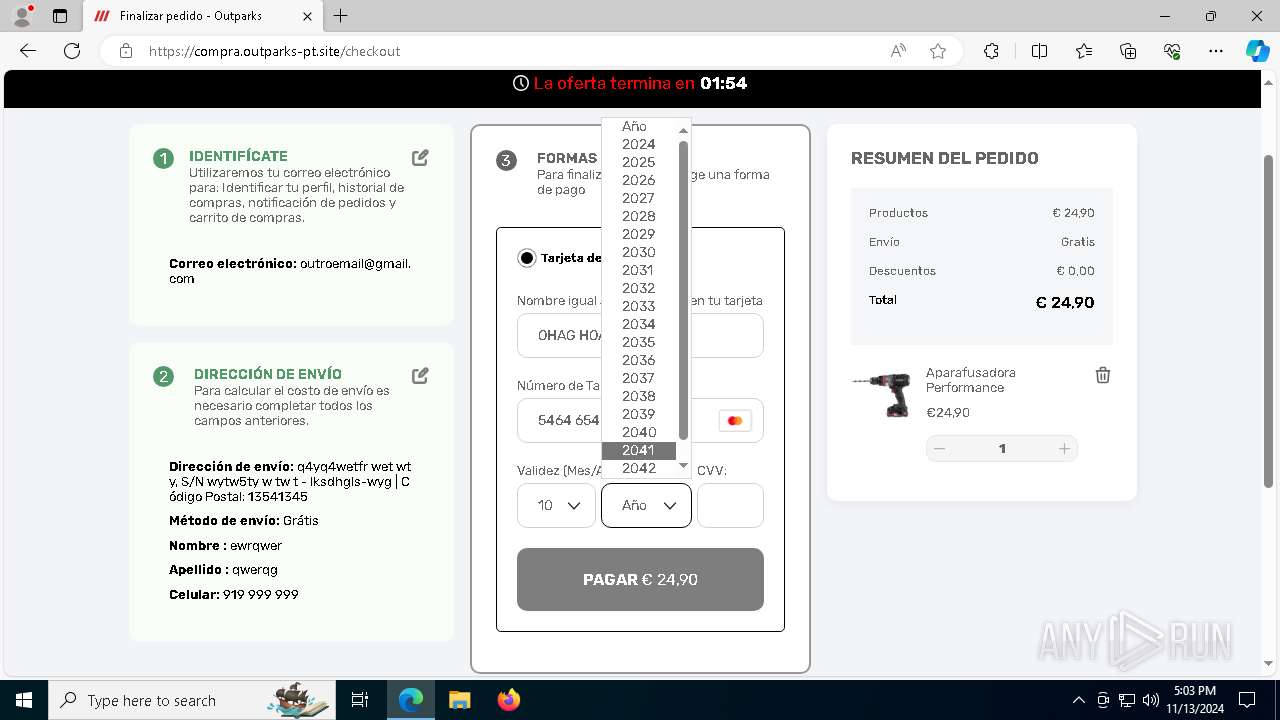1280x720 pixels.
Task: Select year 2033 from list
Action: (639, 306)
